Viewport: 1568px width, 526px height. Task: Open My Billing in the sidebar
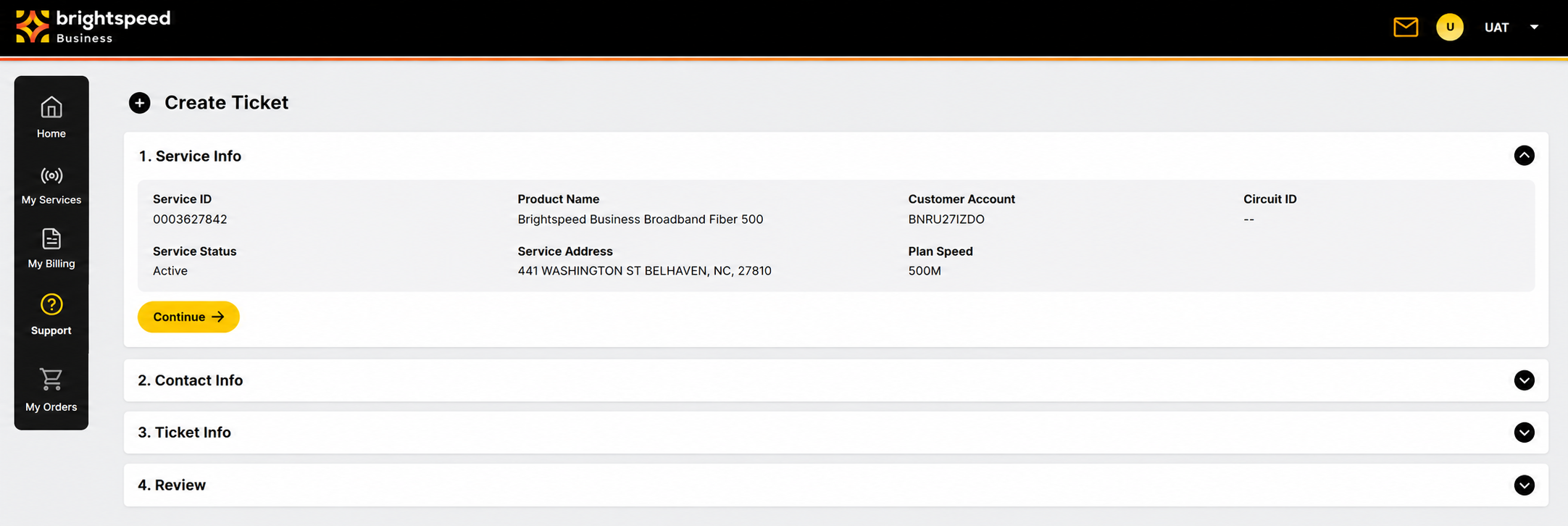[x=51, y=249]
